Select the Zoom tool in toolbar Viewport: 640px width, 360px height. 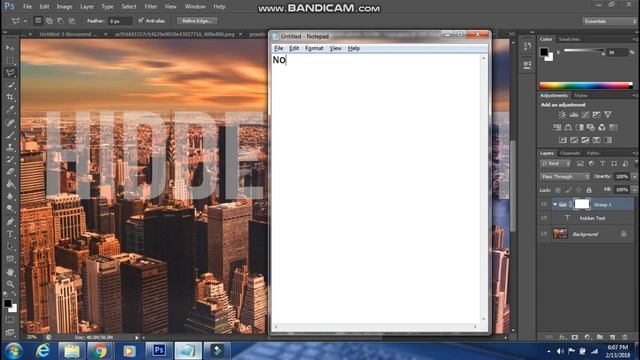point(10,284)
